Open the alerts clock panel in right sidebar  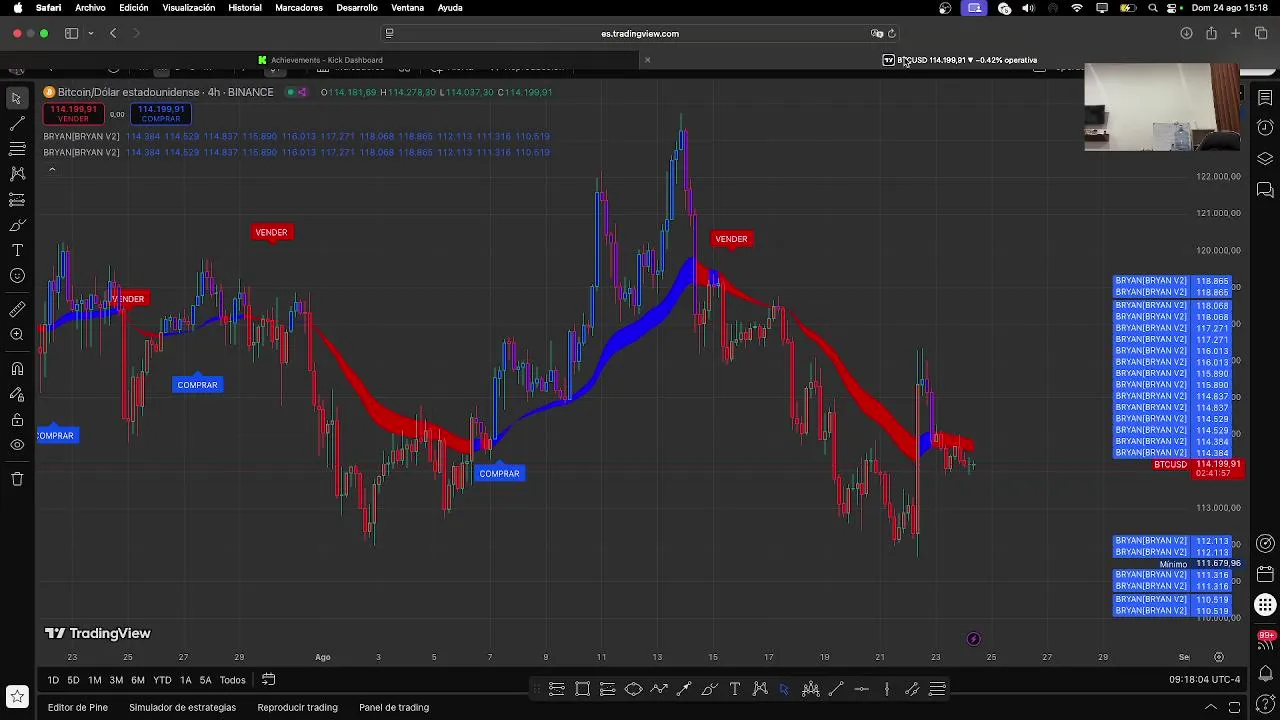point(1265,128)
